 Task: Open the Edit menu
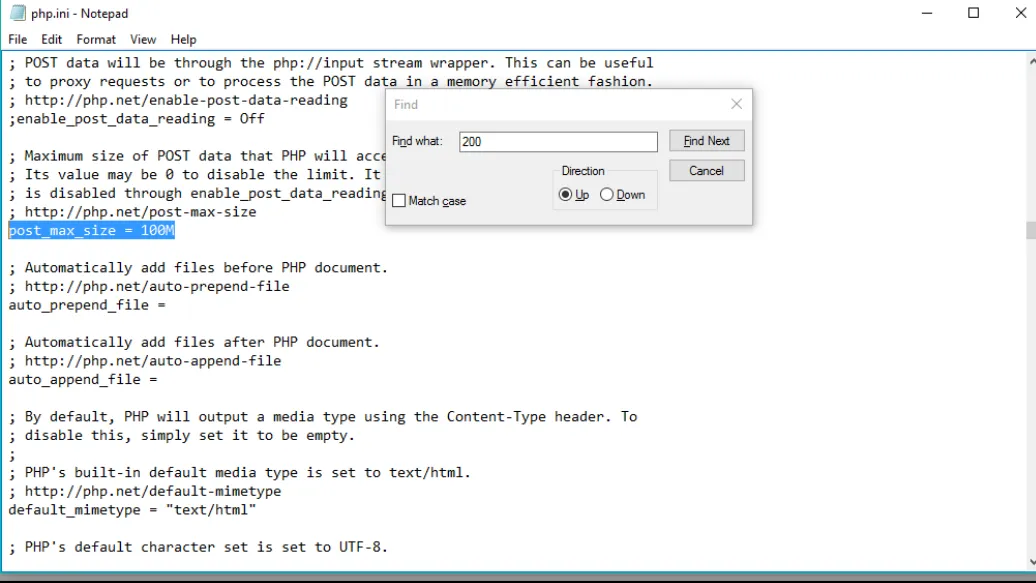[52, 40]
